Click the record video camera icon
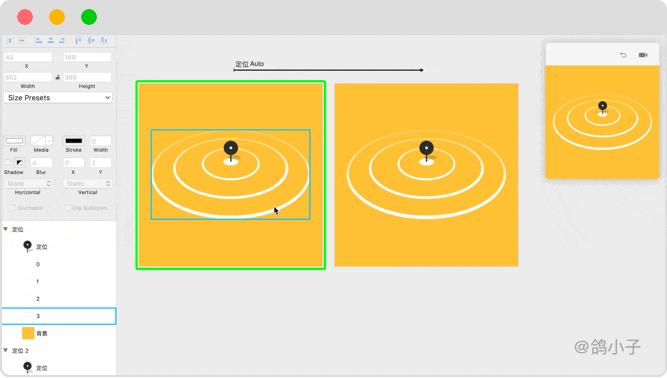Screen dimensions: 667x378 [643, 55]
